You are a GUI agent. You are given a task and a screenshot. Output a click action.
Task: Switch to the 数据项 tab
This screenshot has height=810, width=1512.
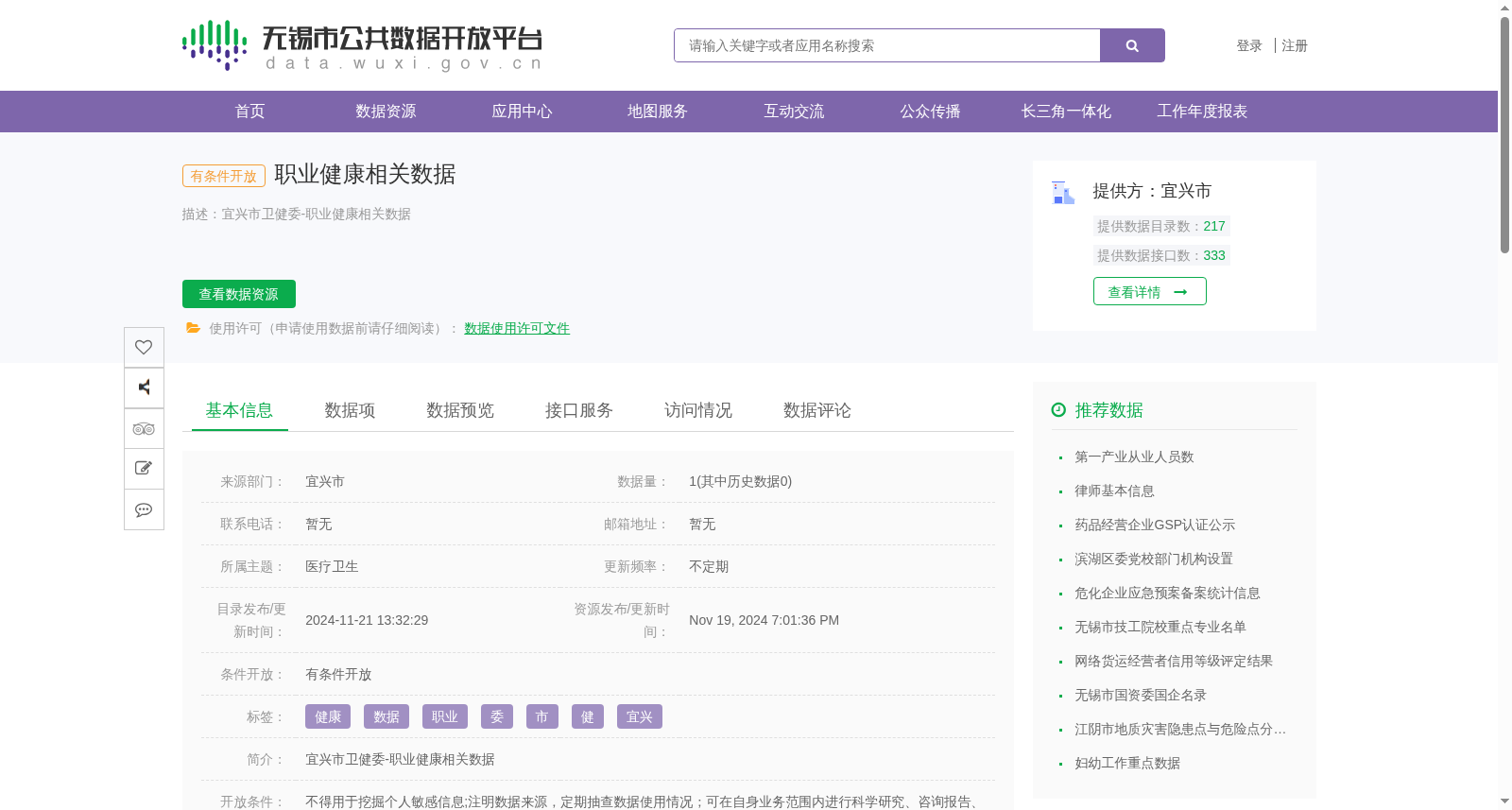[x=350, y=410]
